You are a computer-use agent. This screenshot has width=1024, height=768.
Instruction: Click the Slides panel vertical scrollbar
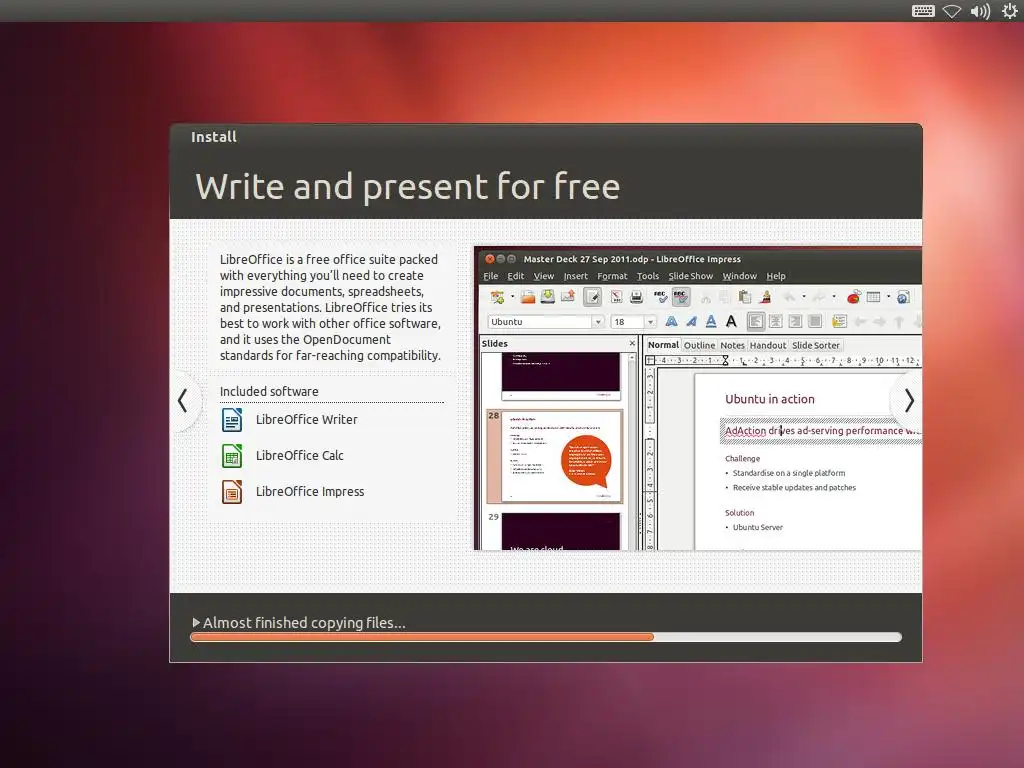coord(632,451)
